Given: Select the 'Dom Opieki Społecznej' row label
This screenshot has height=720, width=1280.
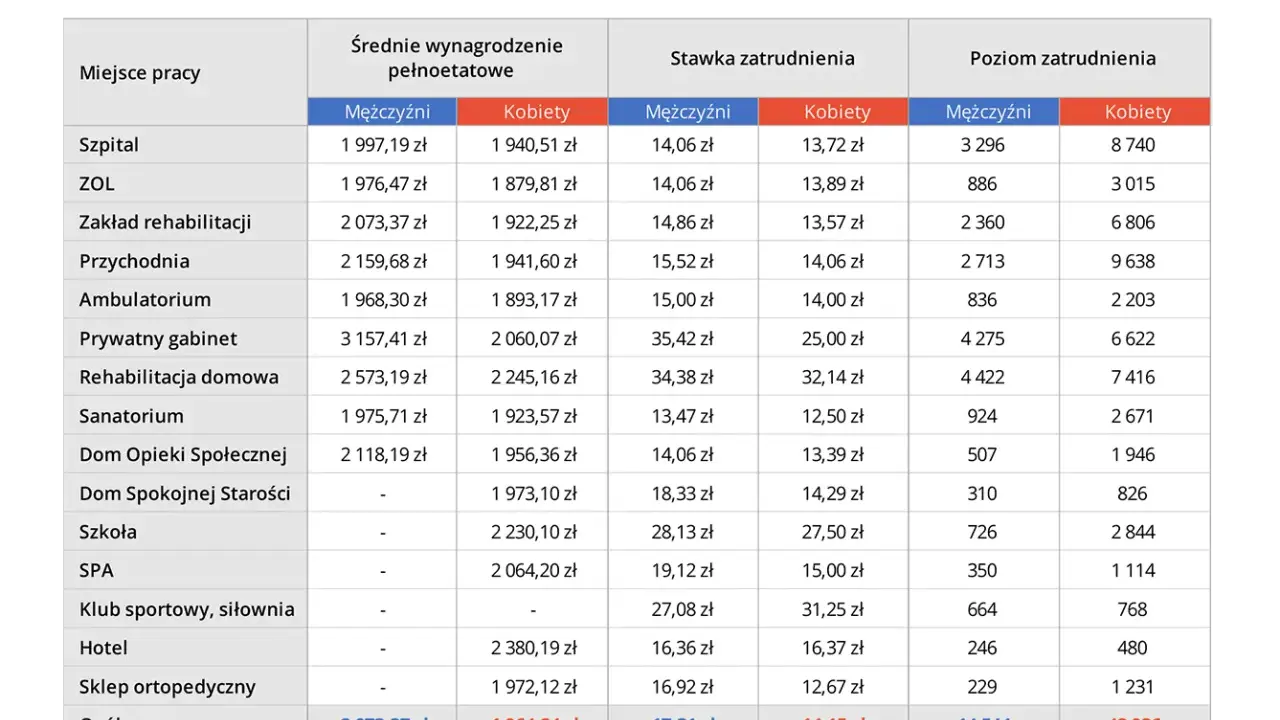Looking at the screenshot, I should coord(183,455).
